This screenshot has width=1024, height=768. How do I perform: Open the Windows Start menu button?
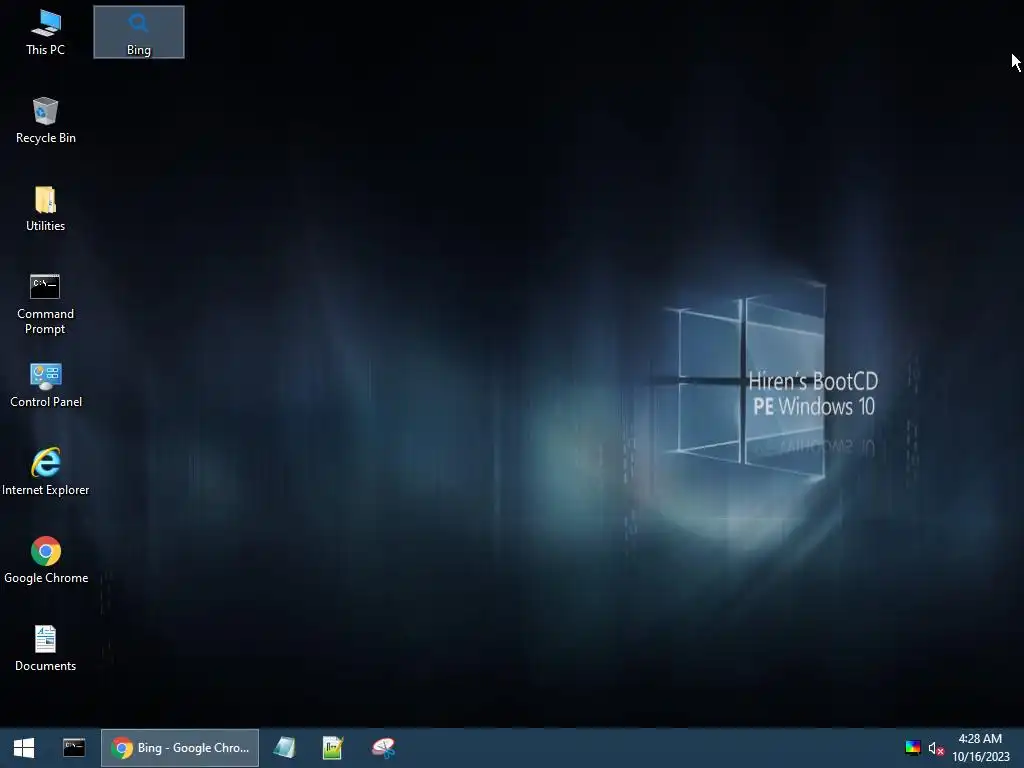coord(24,748)
